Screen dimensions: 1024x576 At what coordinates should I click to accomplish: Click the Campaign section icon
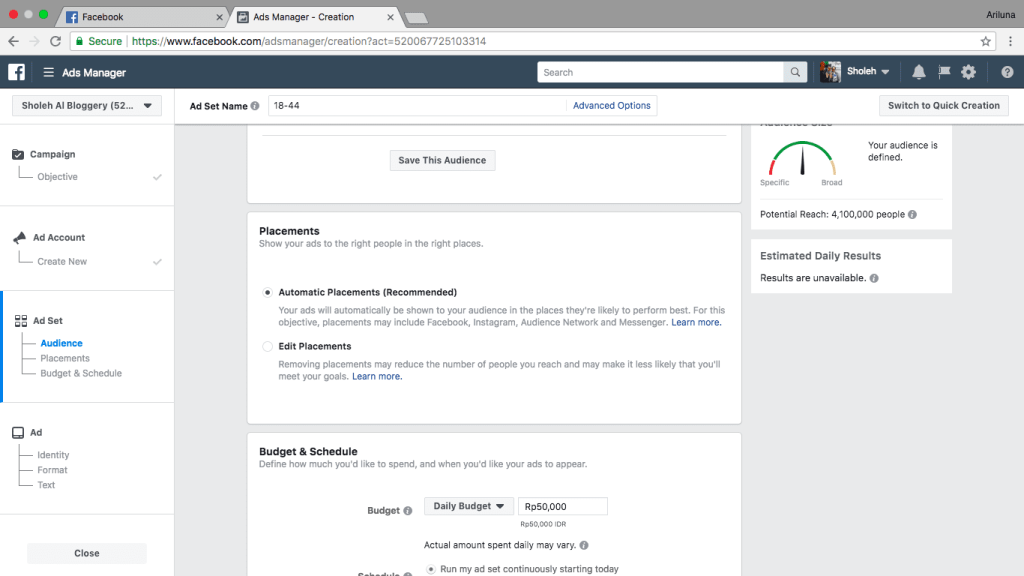[x=18, y=154]
